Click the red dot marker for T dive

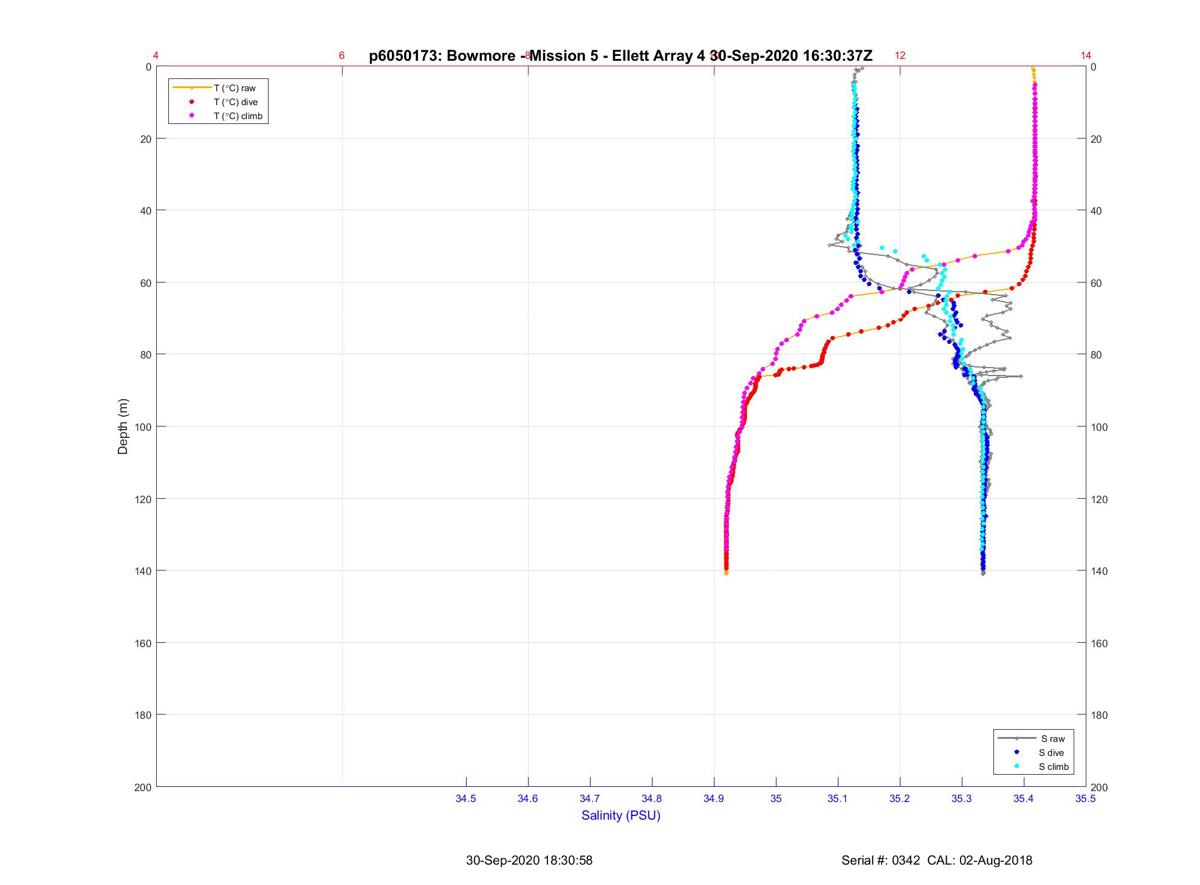pyautogui.click(x=191, y=102)
